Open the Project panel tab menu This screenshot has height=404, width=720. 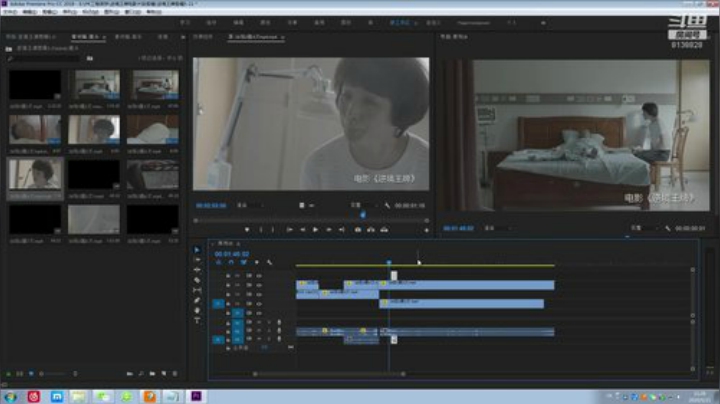tap(104, 37)
